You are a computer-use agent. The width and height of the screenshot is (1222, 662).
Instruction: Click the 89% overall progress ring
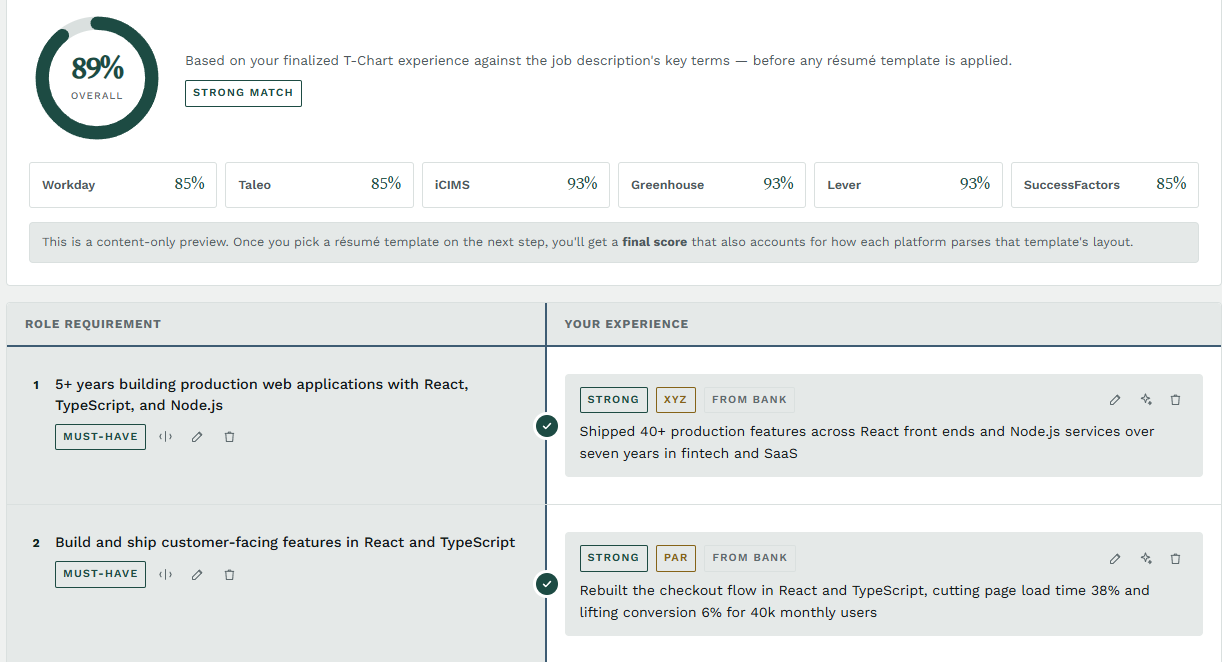(97, 77)
